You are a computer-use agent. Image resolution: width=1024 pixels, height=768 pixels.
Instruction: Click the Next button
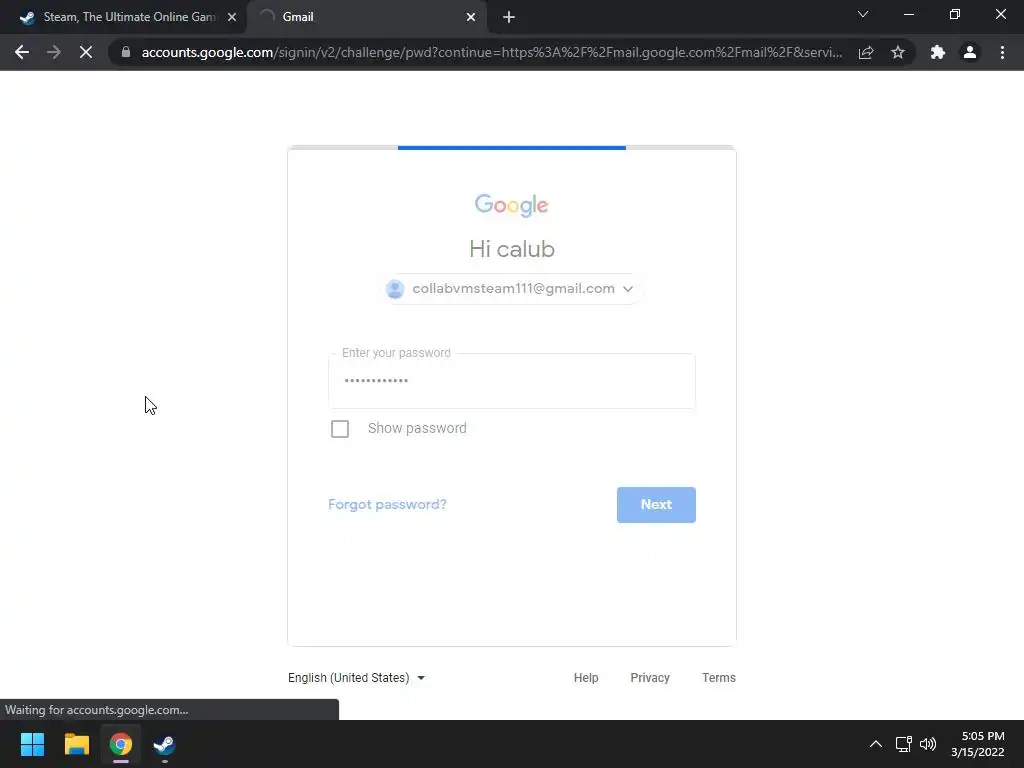tap(656, 505)
